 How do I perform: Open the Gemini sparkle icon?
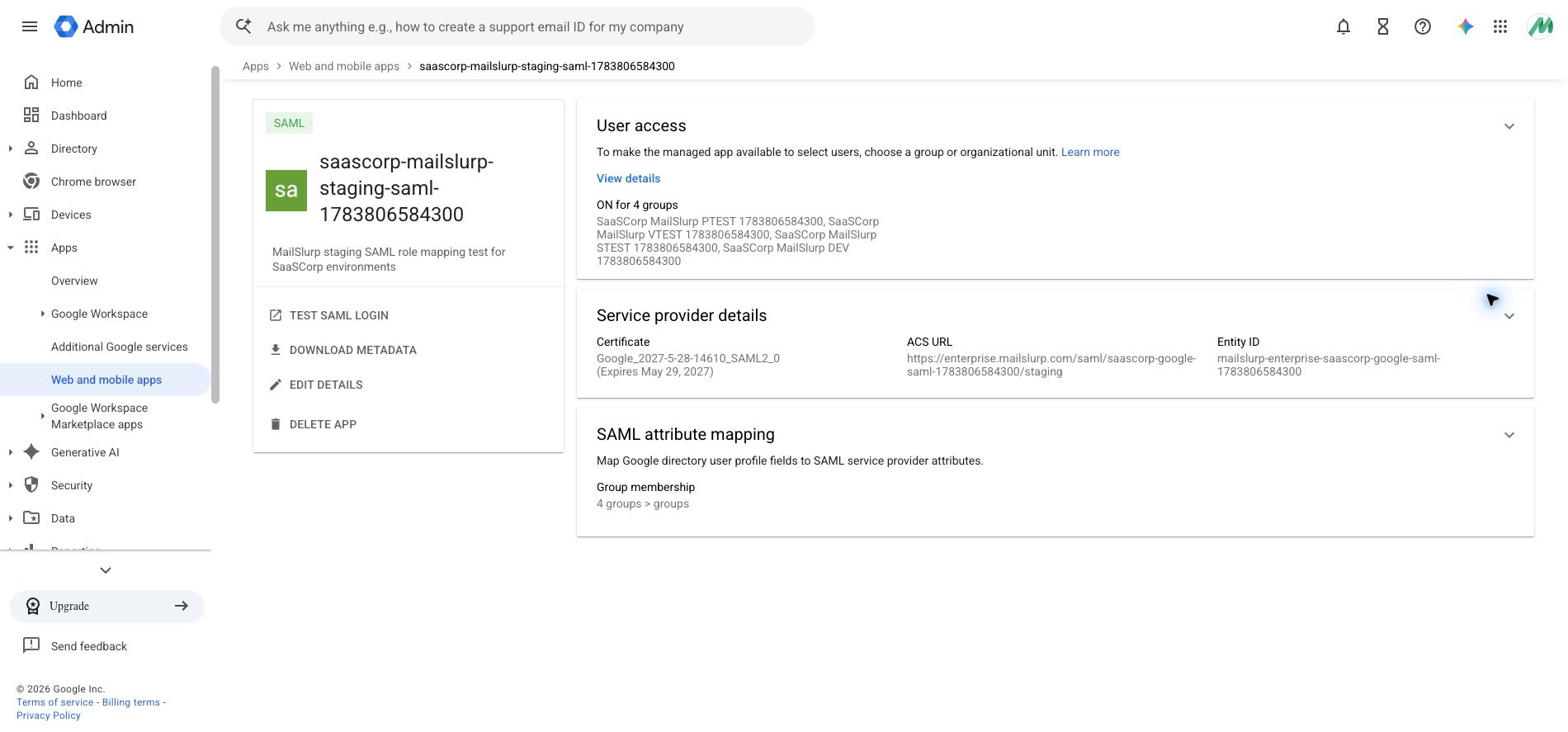(1466, 26)
